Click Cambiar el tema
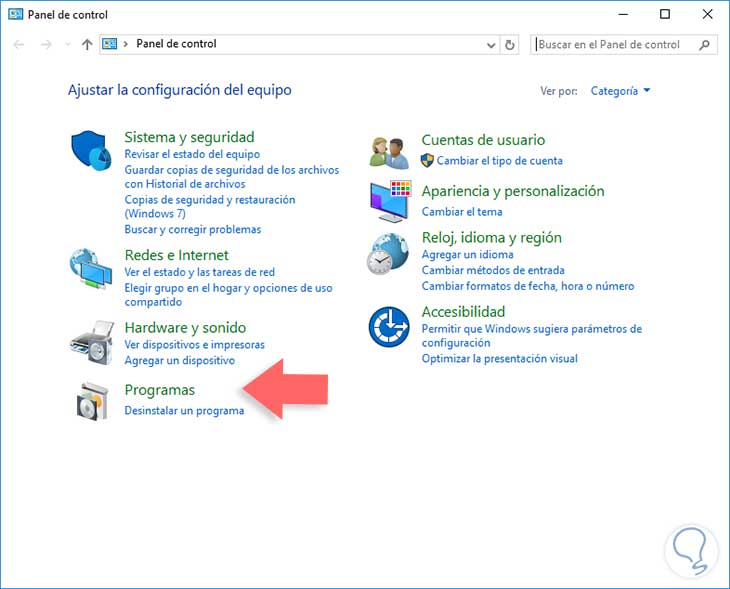This screenshot has width=730, height=589. coord(462,212)
